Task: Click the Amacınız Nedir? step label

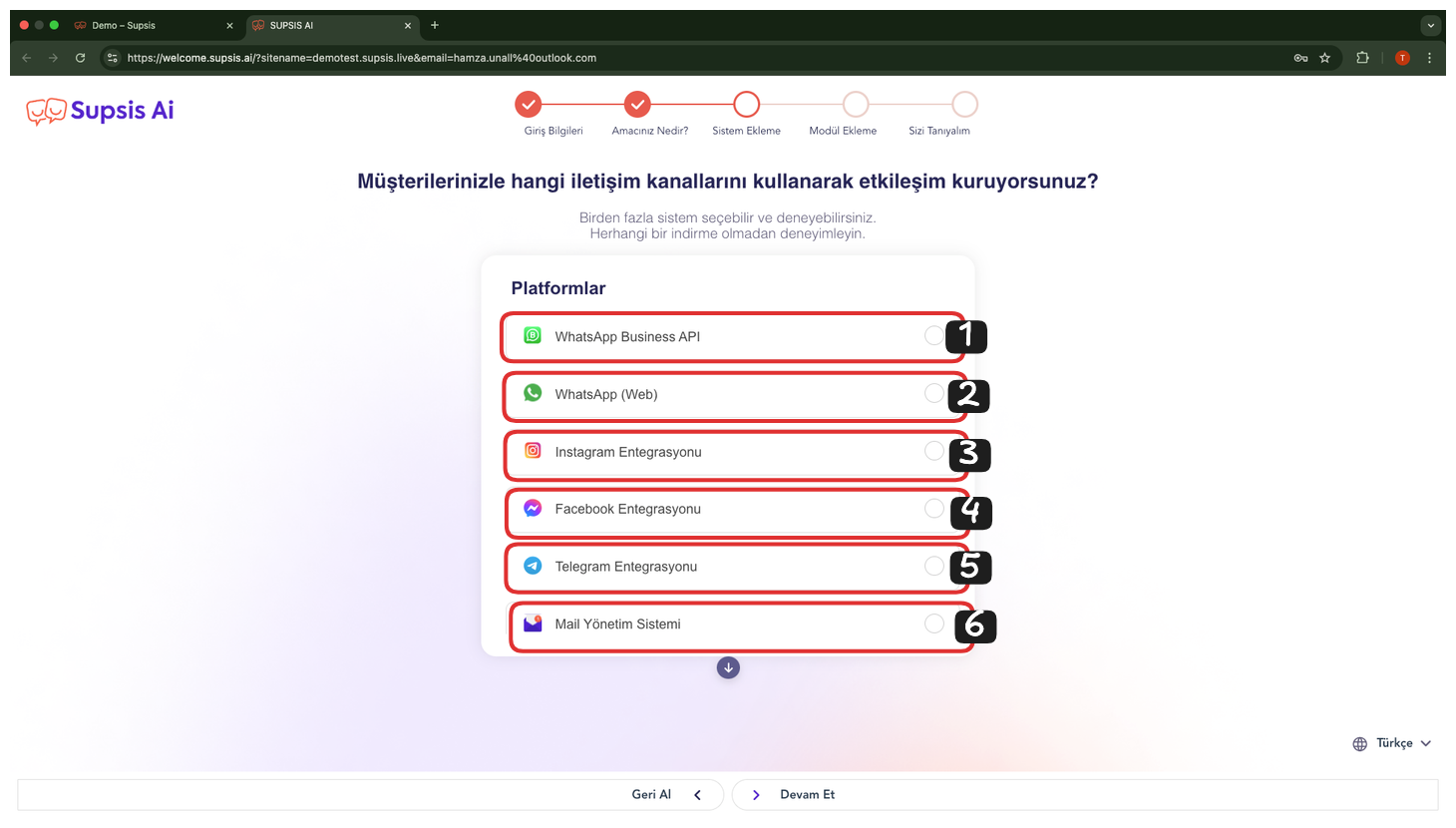Action: pos(650,131)
